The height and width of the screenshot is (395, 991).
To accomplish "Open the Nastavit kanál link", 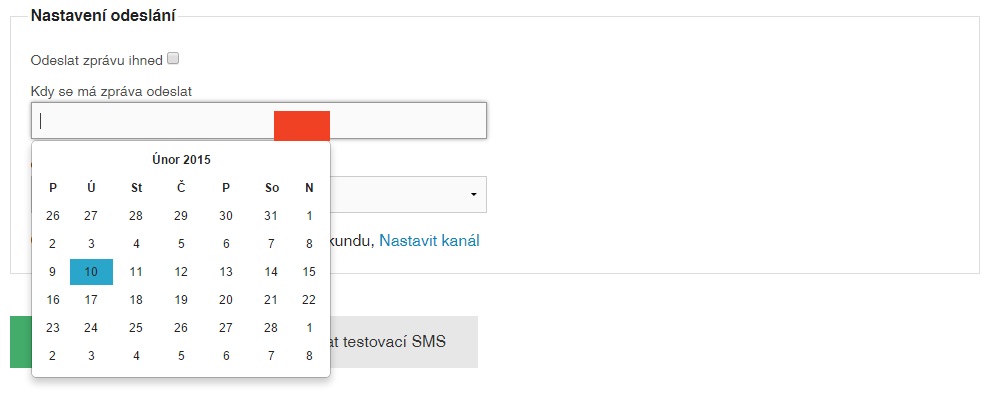I will click(x=429, y=241).
